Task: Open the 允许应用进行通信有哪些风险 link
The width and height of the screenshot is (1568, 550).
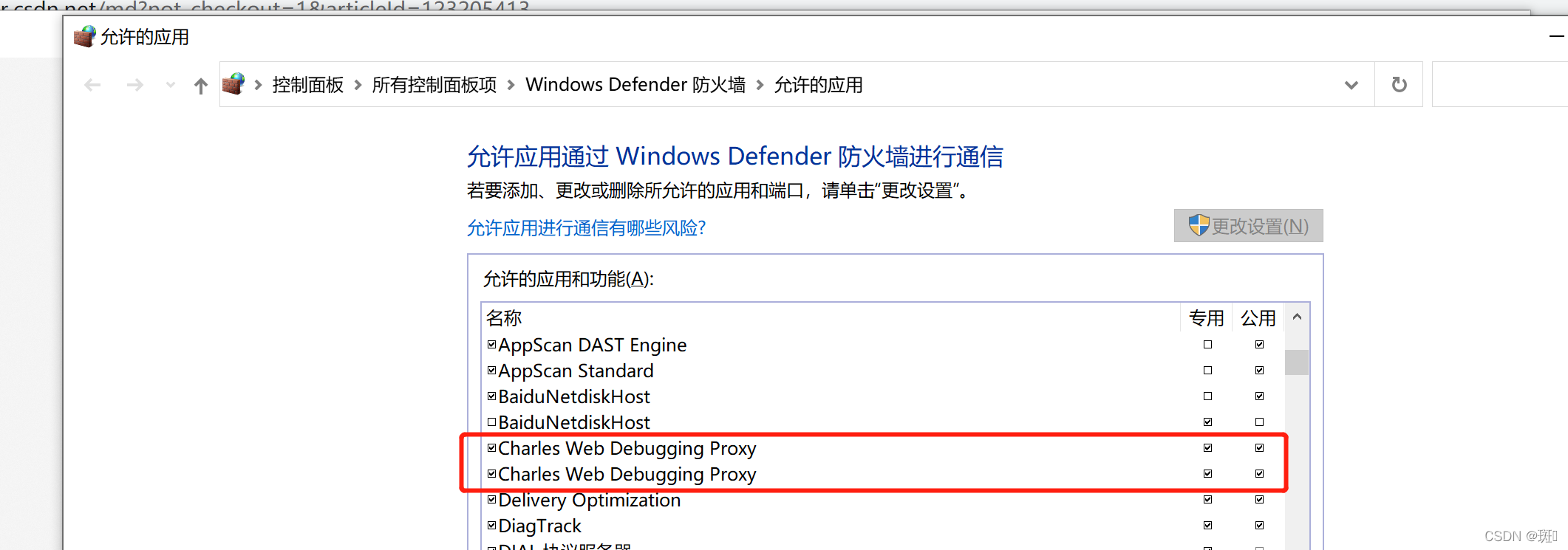Action: coord(586,228)
